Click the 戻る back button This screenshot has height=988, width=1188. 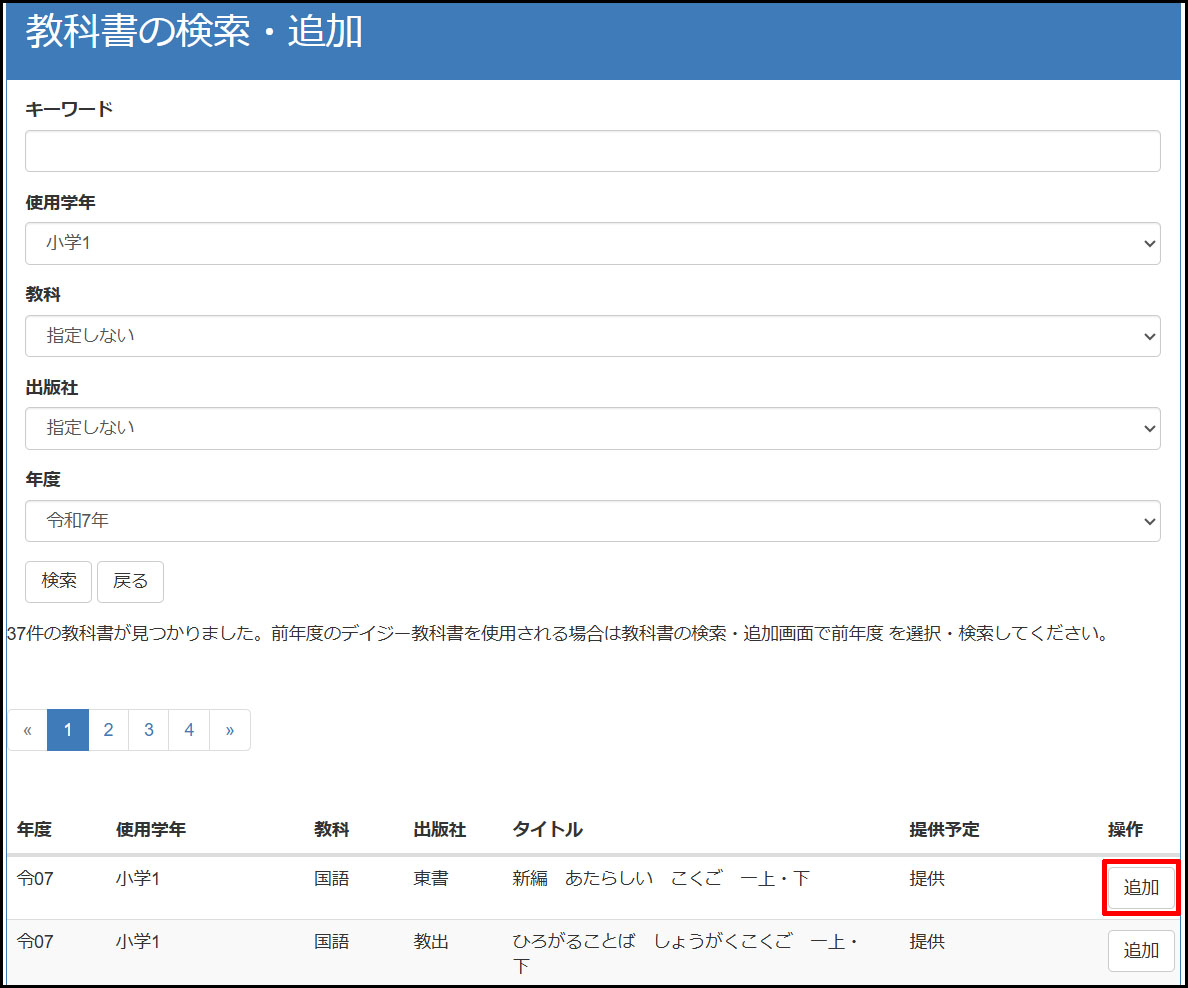click(130, 582)
